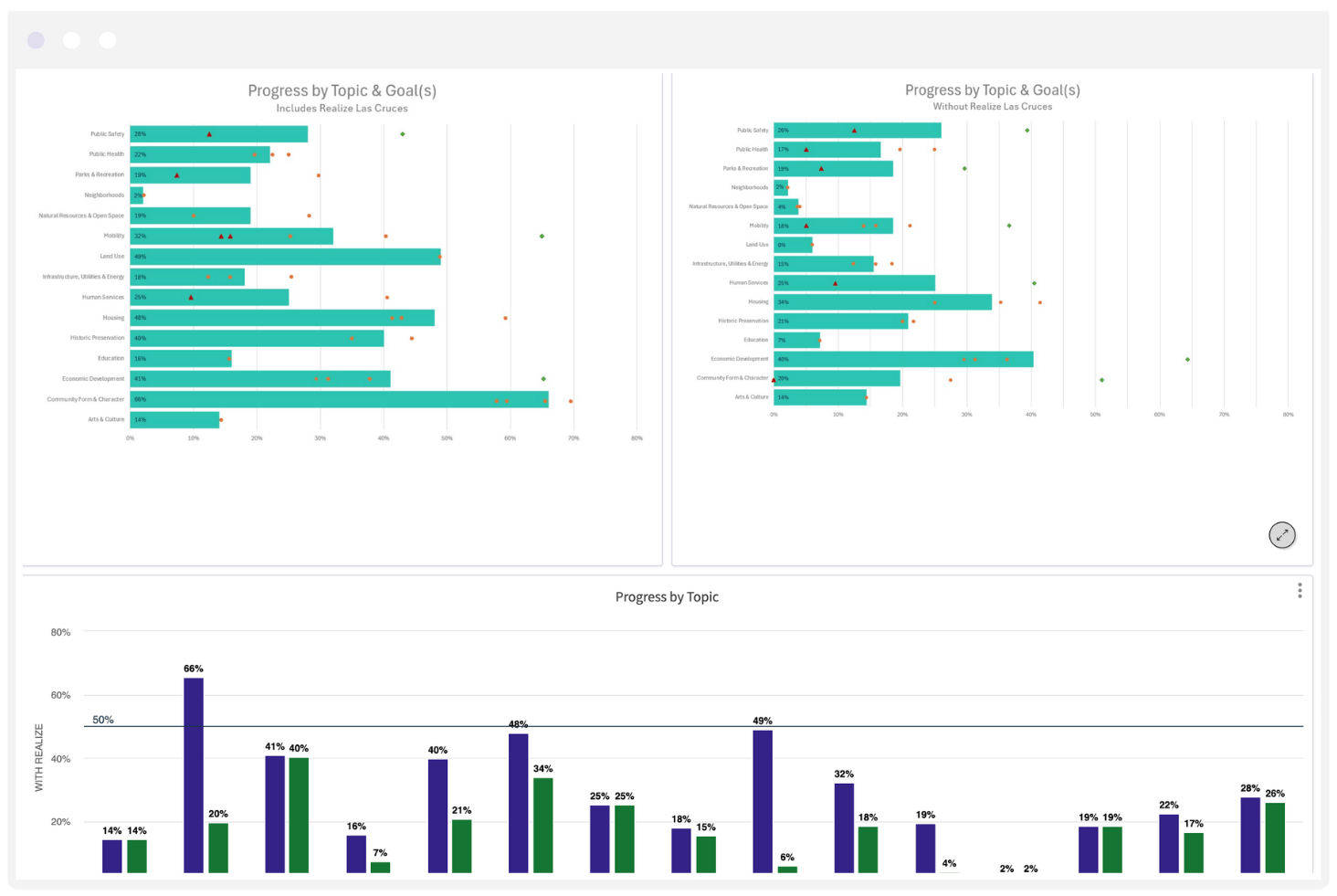The image size is (1337, 896).
Task: Click the 49% Land Use bar in Includes chart
Action: click(285, 257)
